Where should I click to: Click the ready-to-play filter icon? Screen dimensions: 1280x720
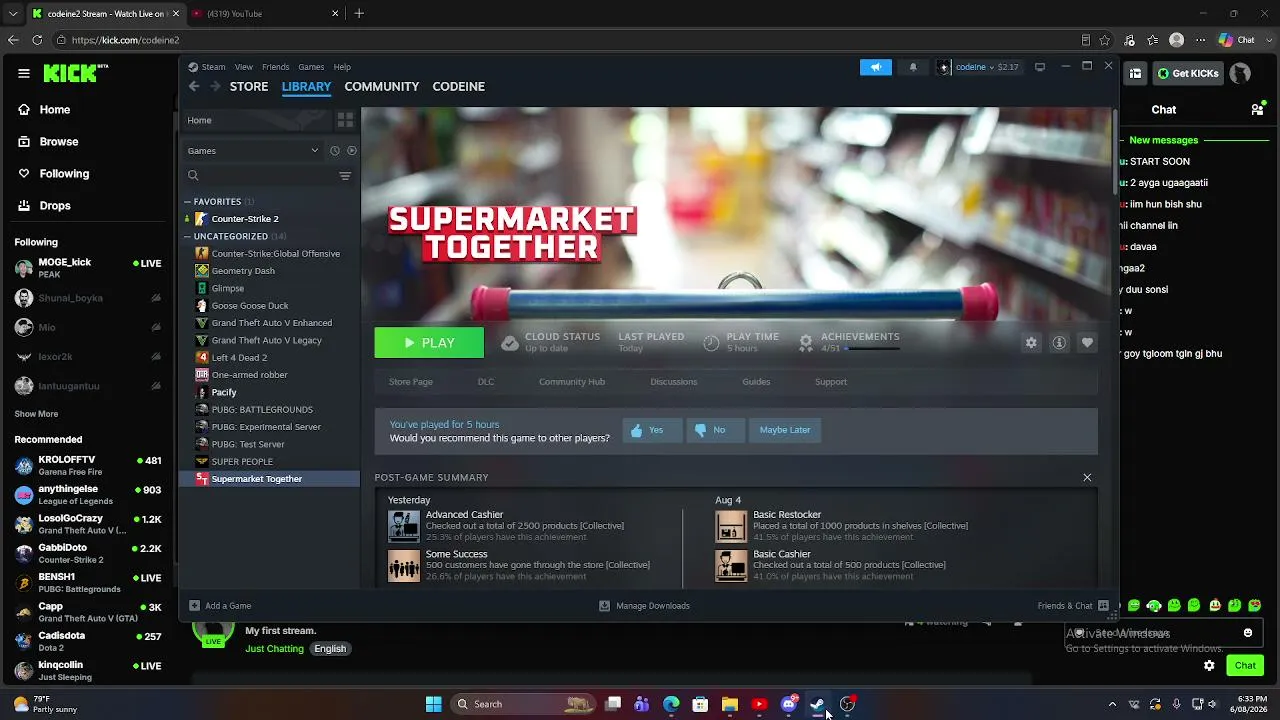[351, 151]
